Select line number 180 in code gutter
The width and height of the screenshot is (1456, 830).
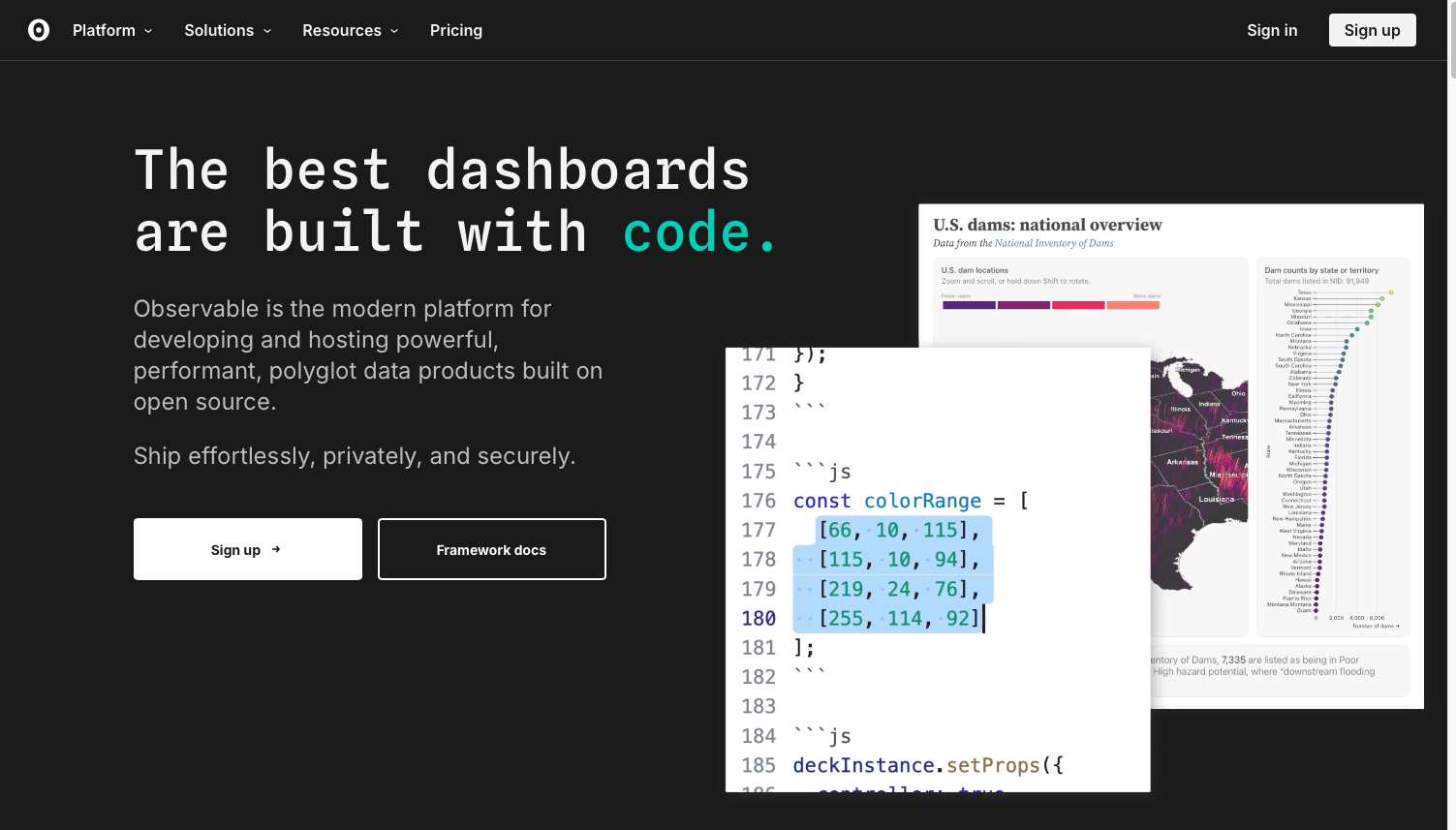(759, 618)
